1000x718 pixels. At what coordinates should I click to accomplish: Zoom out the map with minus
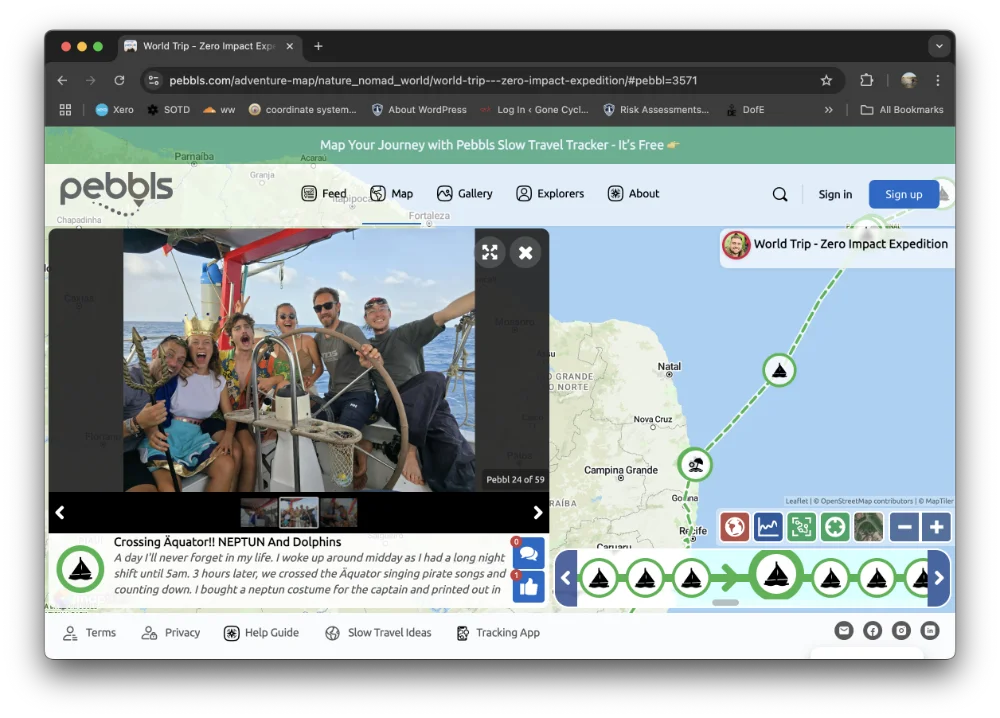pyautogui.click(x=904, y=527)
